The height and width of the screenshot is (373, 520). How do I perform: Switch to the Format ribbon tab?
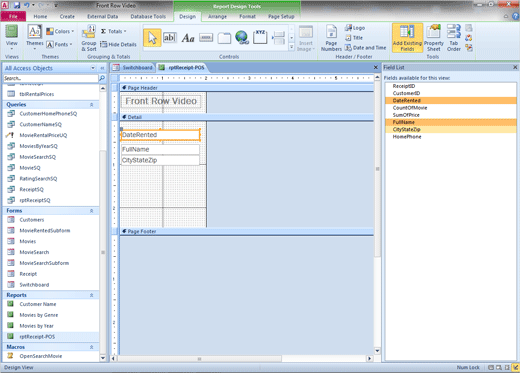pyautogui.click(x=247, y=16)
